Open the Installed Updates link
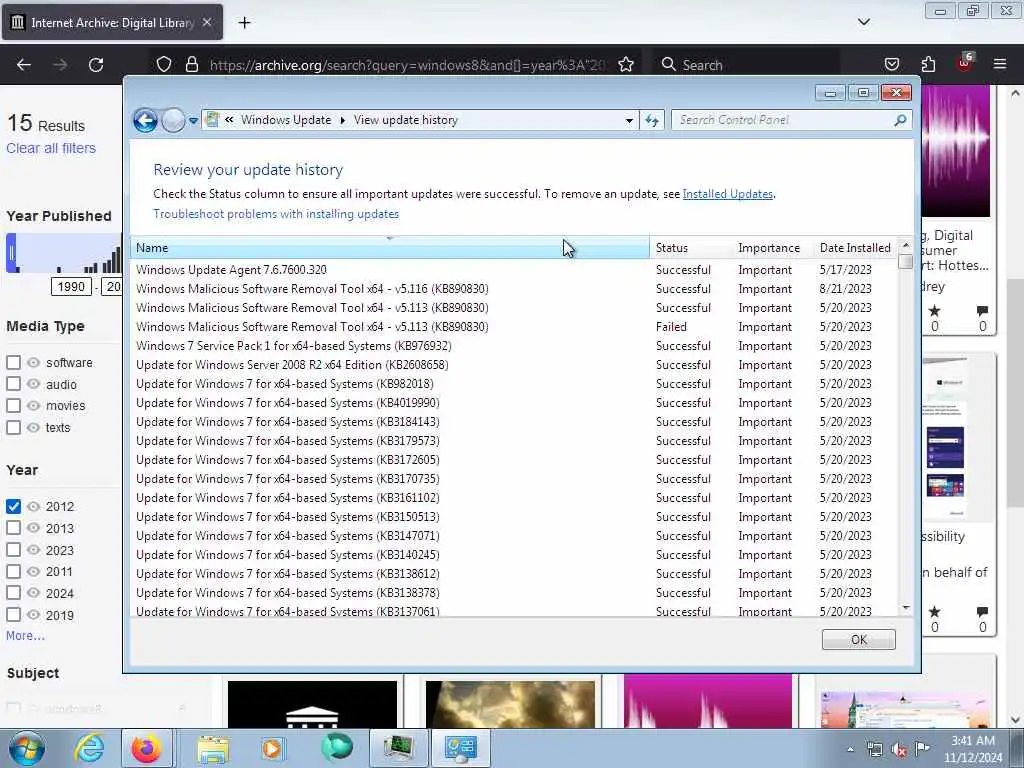The image size is (1024, 768). click(728, 194)
